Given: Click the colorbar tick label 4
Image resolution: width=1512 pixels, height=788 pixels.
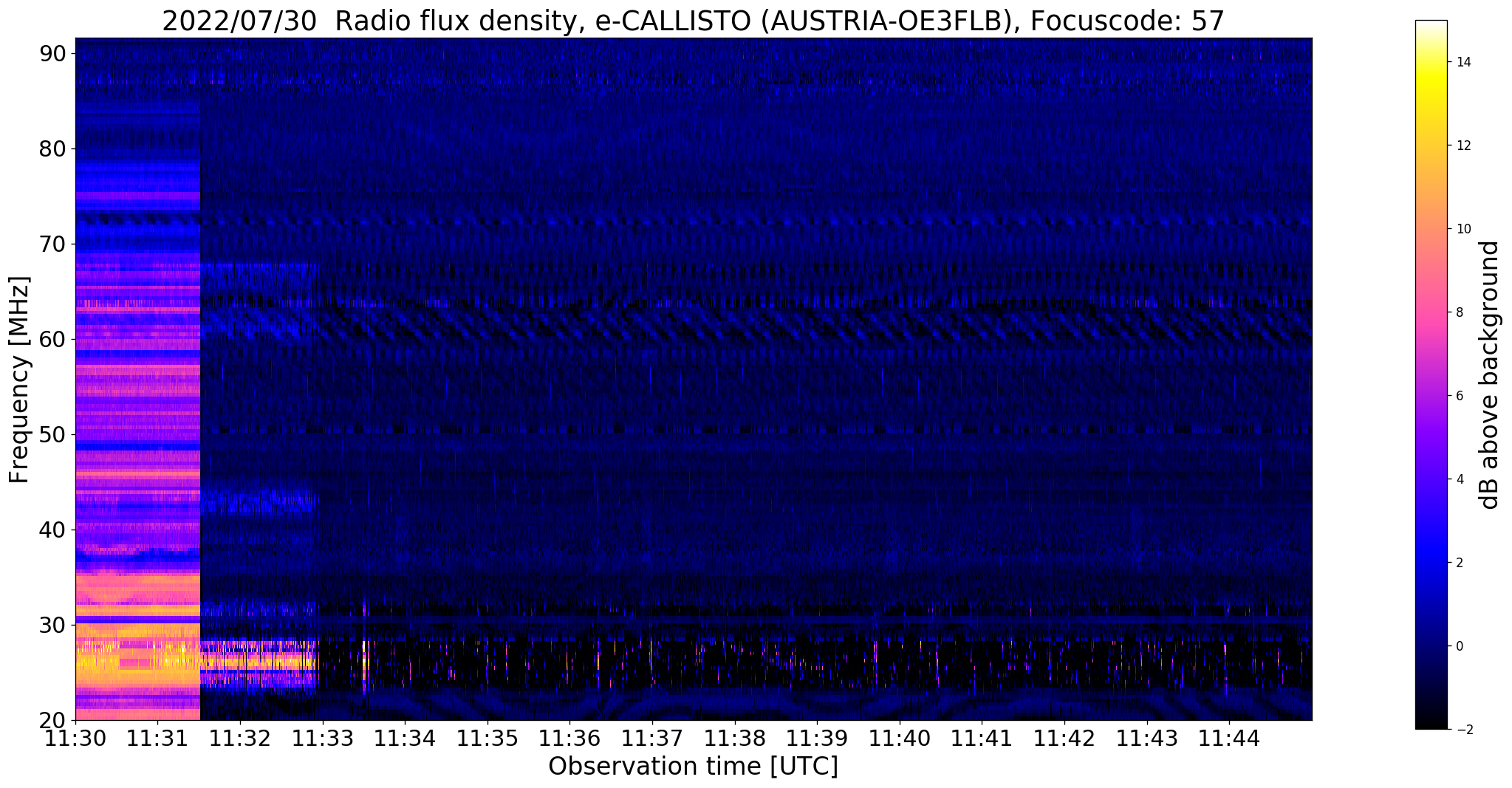Looking at the screenshot, I should click(1459, 479).
